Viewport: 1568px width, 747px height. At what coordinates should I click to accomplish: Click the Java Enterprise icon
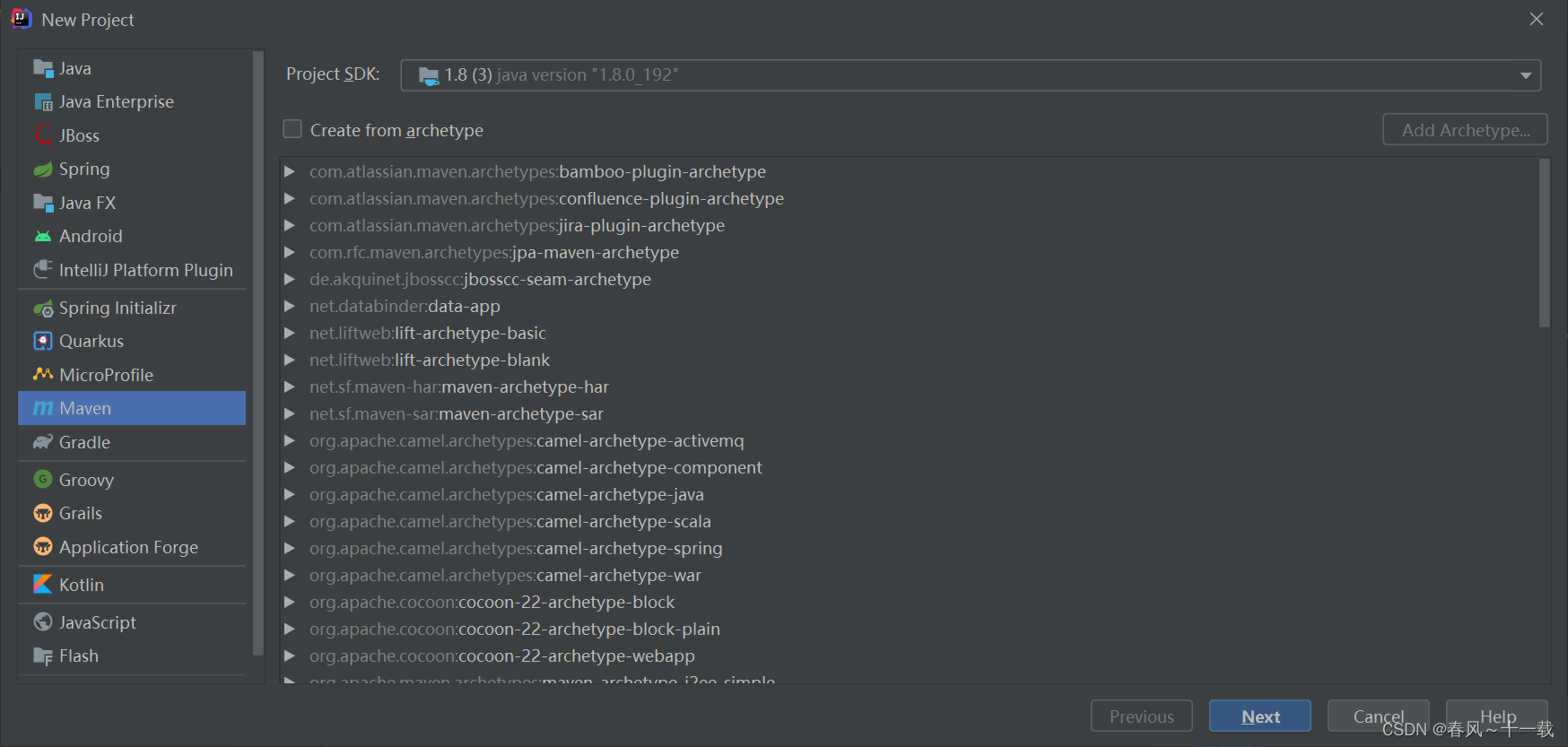click(x=43, y=102)
